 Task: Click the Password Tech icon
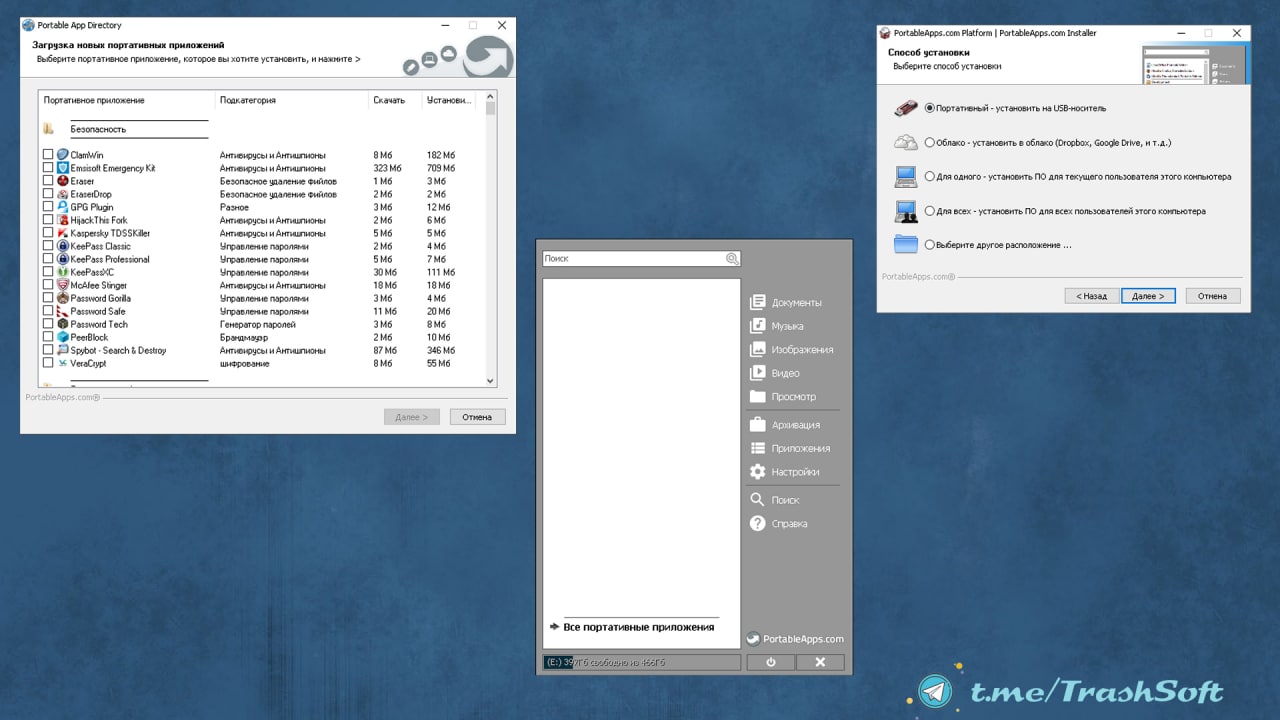[x=62, y=324]
